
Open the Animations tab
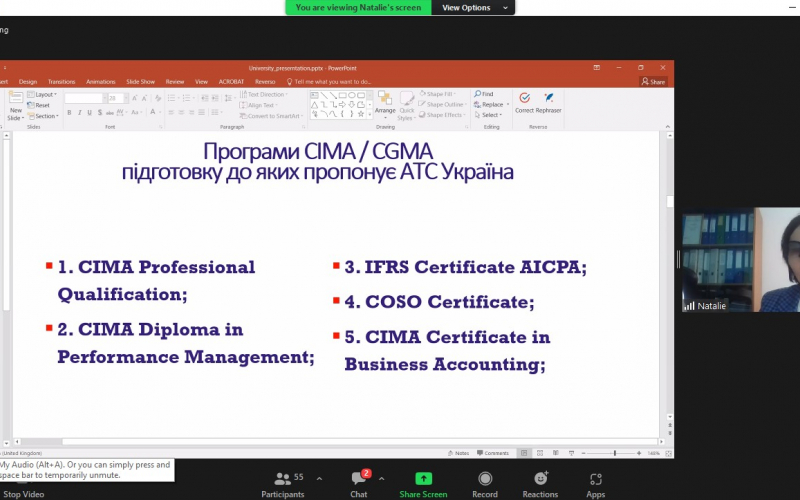click(x=101, y=82)
